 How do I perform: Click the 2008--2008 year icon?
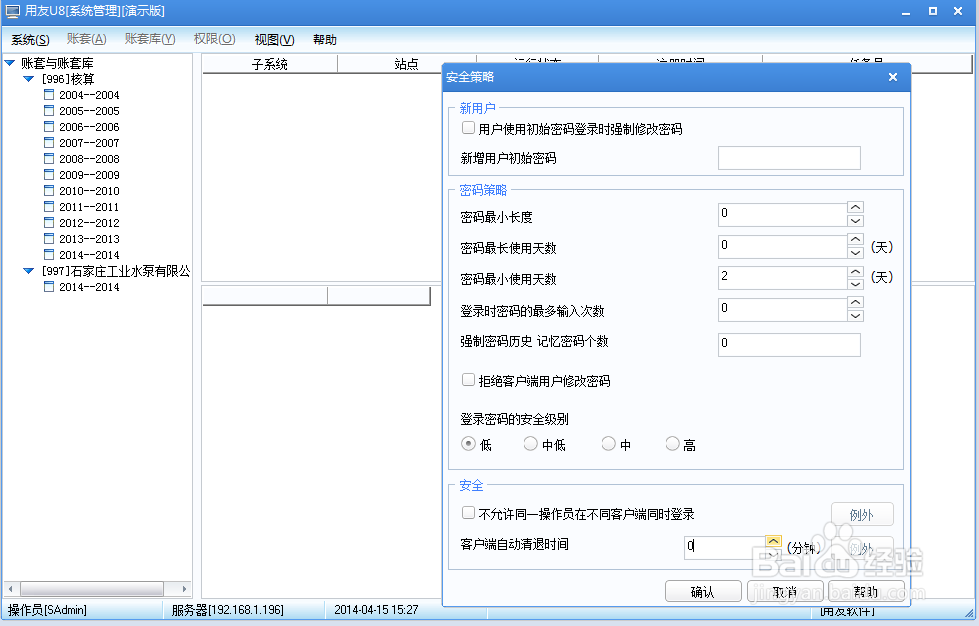tap(49, 159)
